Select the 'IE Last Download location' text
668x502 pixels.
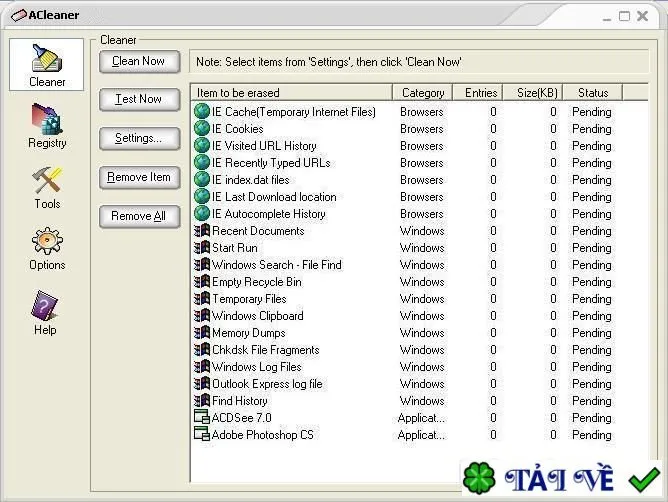click(274, 197)
